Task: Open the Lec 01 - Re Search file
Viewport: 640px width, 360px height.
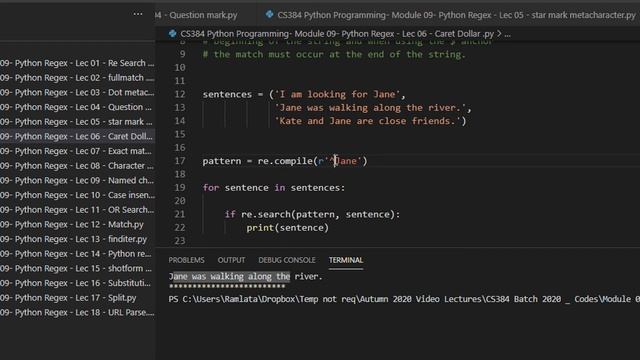Action: click(x=77, y=63)
